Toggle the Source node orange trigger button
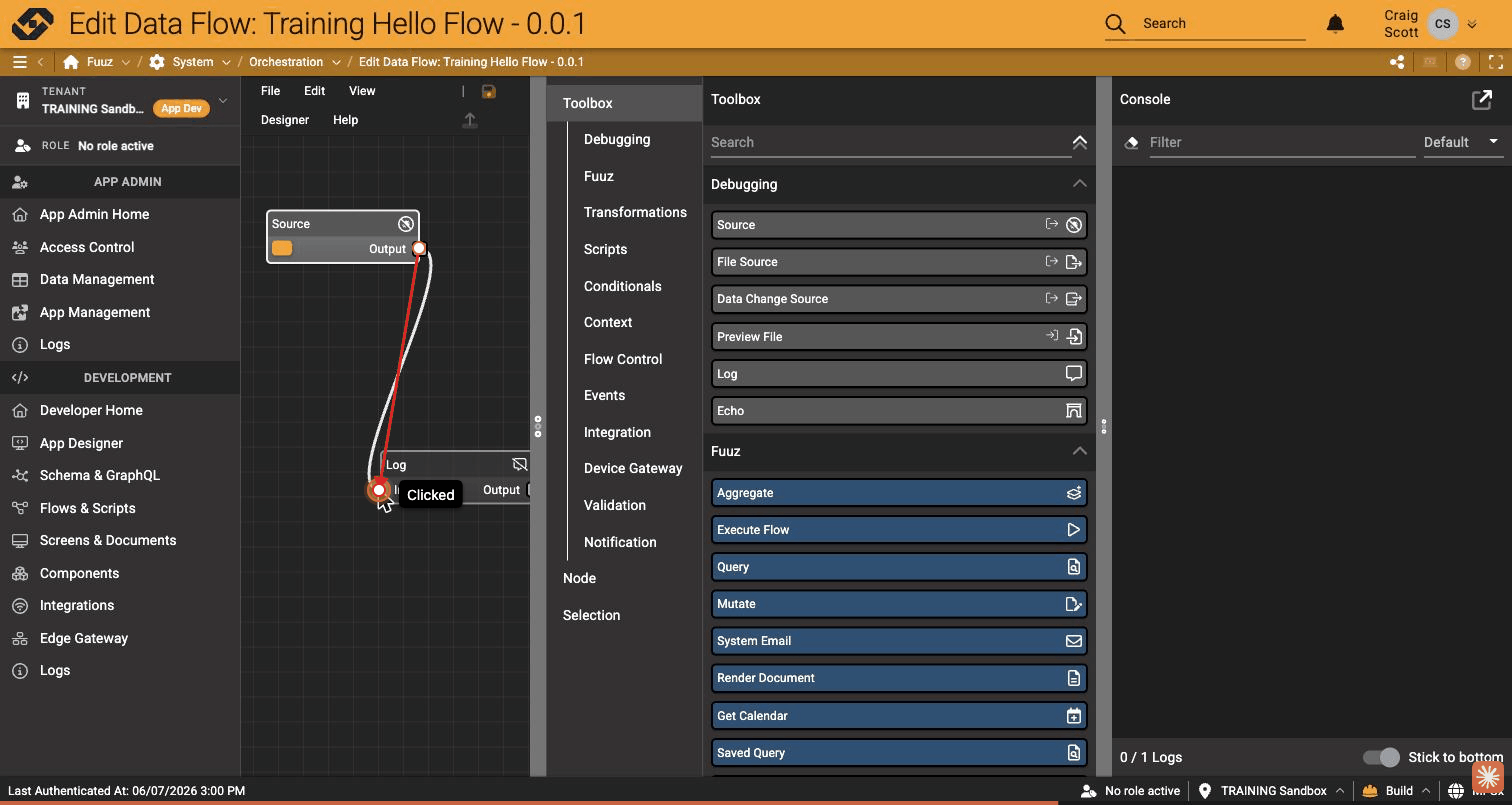Image resolution: width=1512 pixels, height=805 pixels. [282, 248]
